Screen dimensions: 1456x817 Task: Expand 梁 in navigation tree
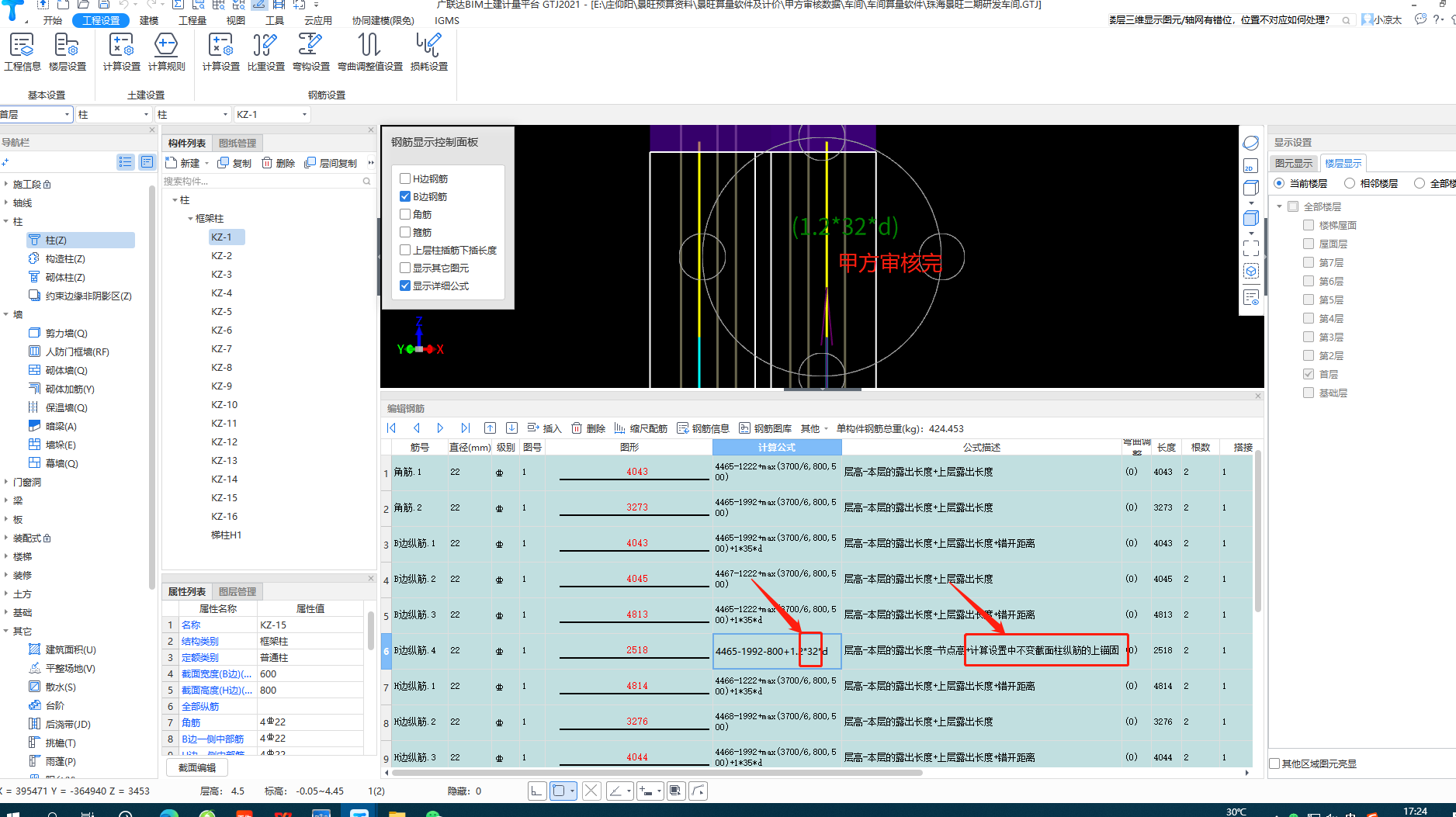tap(6, 501)
